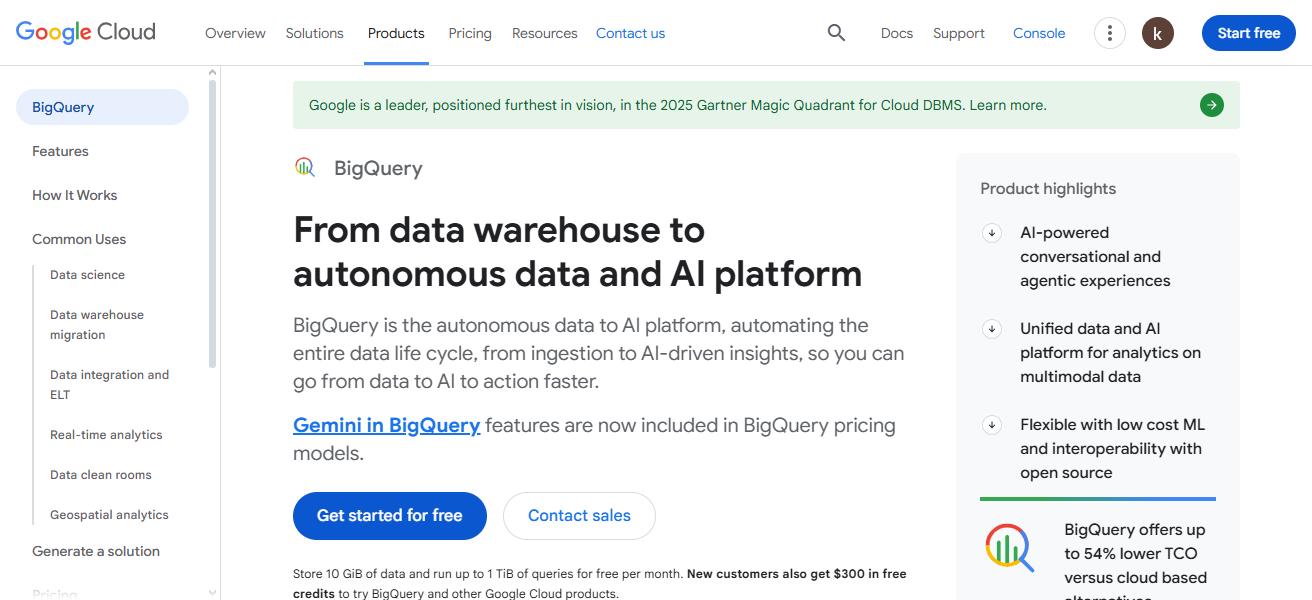Screen dimensions: 1312x600
Task: Open the Solutions navigation menu
Action: [x=314, y=32]
